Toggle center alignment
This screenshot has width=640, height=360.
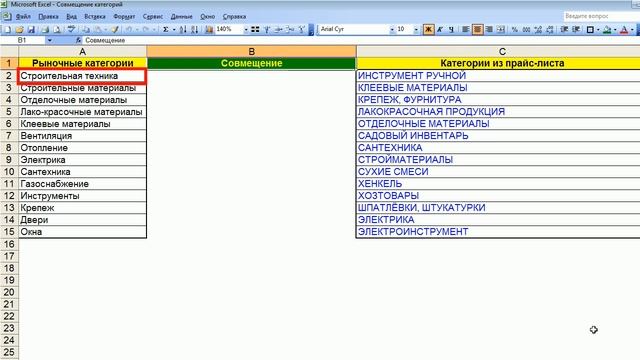(x=477, y=29)
